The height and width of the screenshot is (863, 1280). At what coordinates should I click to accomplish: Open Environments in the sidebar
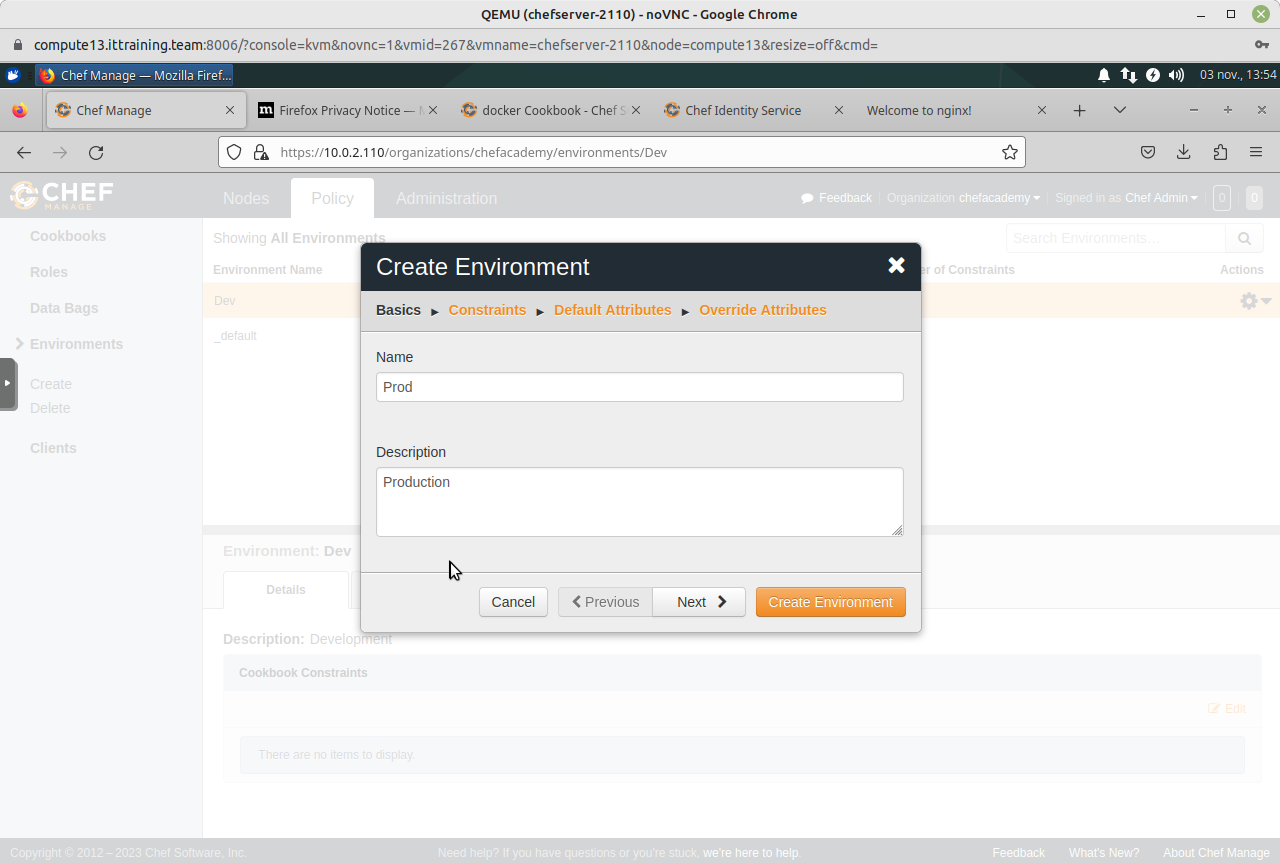point(76,344)
